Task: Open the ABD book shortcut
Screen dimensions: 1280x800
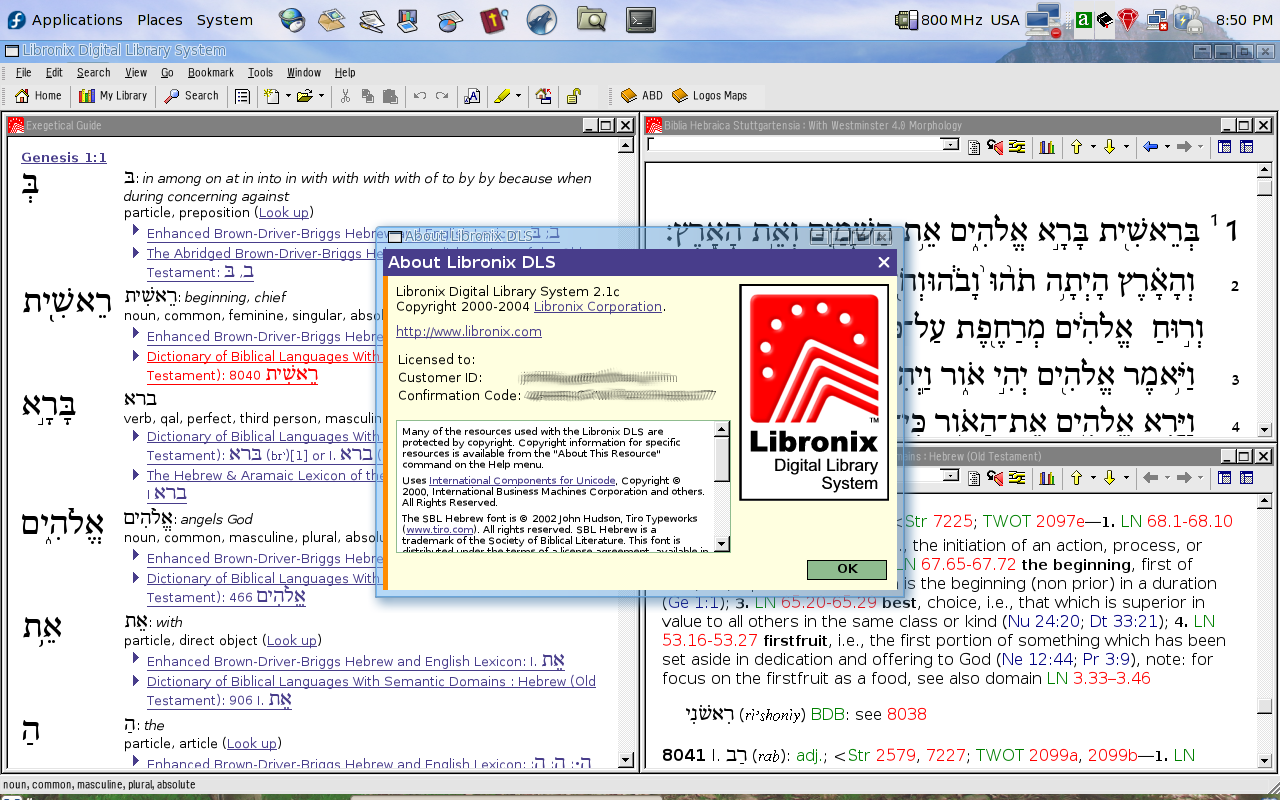Action: pos(642,96)
